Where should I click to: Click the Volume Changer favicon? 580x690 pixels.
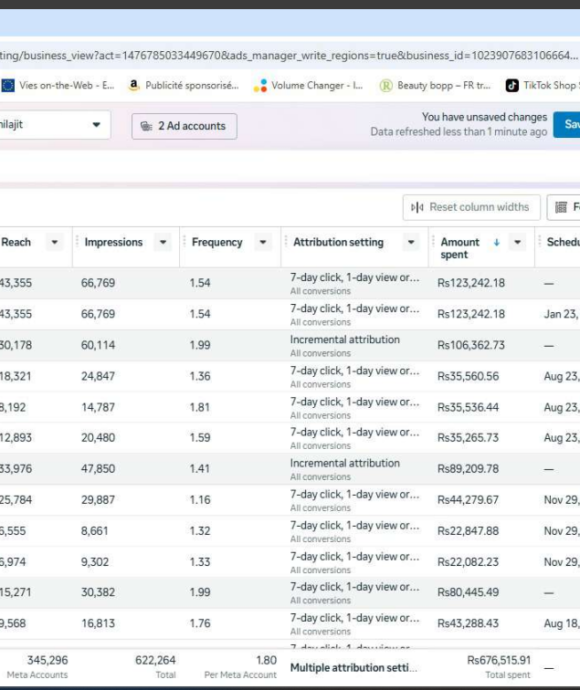(x=260, y=85)
